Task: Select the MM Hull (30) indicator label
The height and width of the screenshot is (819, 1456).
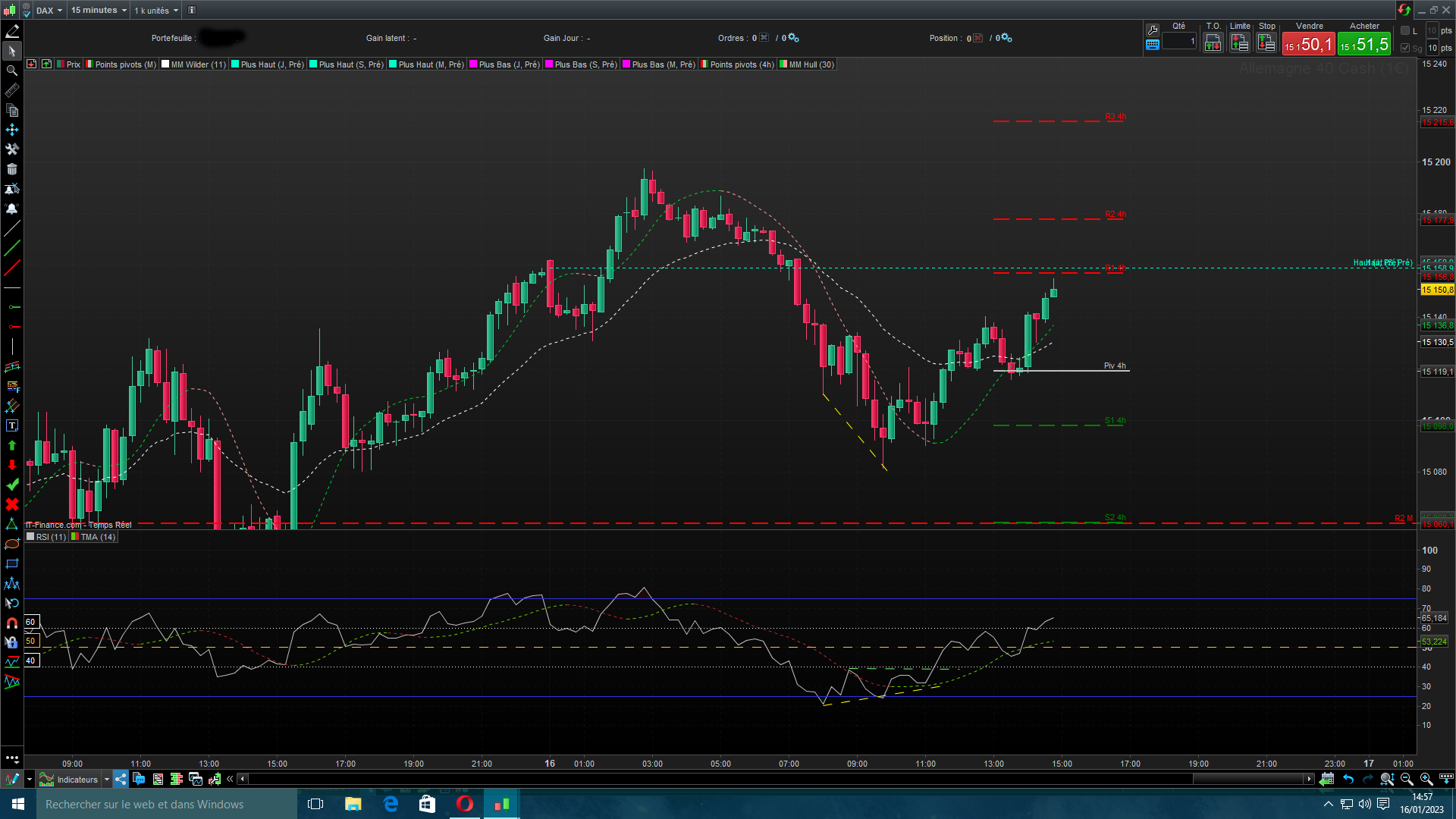Action: (811, 64)
